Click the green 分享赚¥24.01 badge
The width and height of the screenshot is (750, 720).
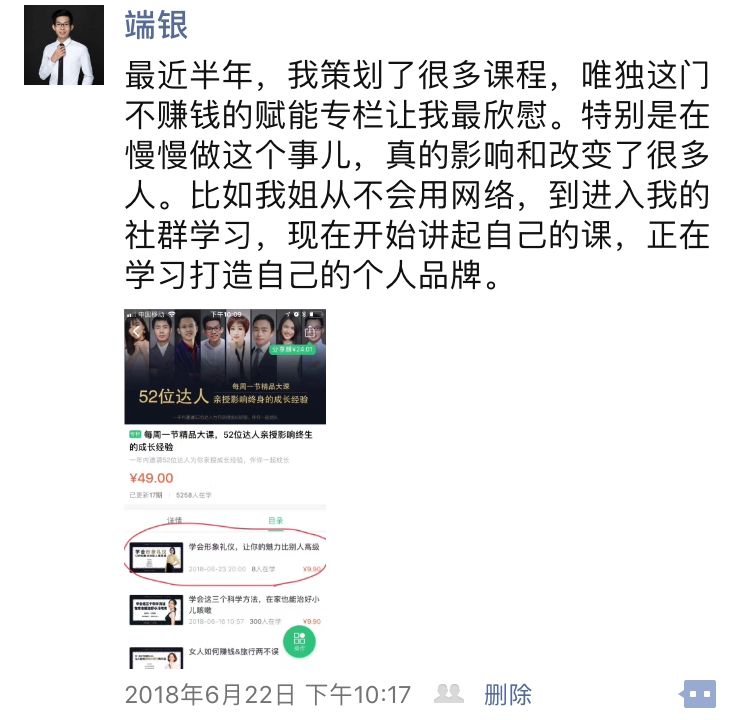292,349
